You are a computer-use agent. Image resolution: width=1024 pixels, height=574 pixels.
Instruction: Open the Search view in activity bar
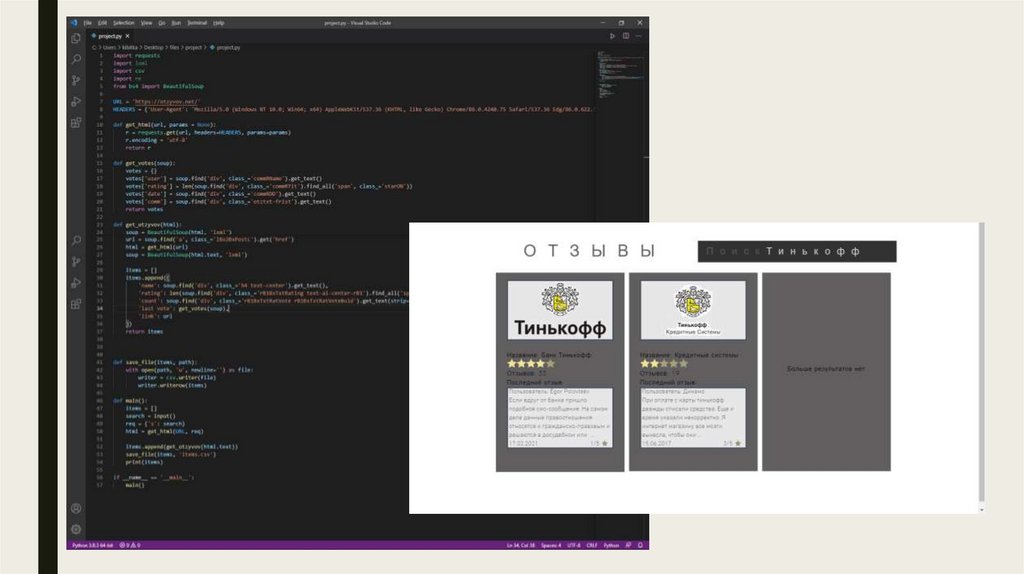coord(76,59)
